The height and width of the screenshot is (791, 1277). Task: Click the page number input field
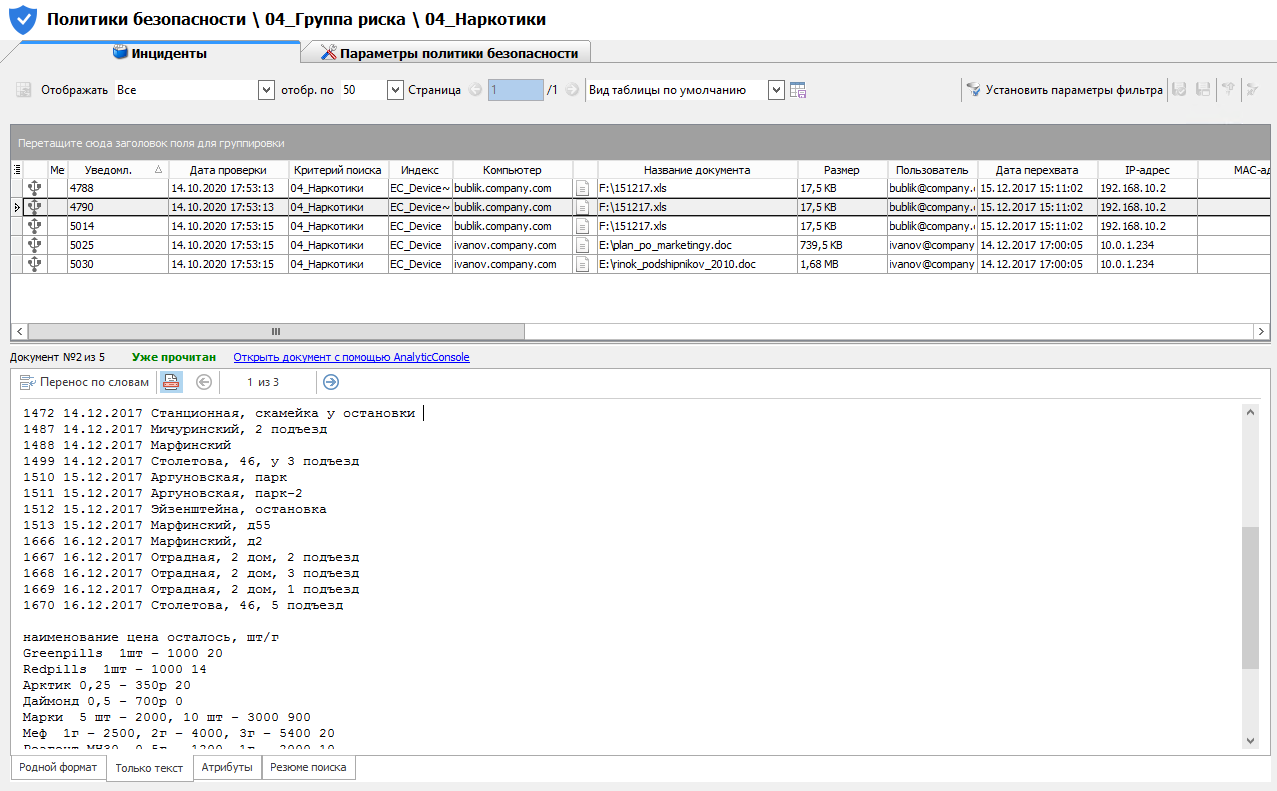click(514, 90)
